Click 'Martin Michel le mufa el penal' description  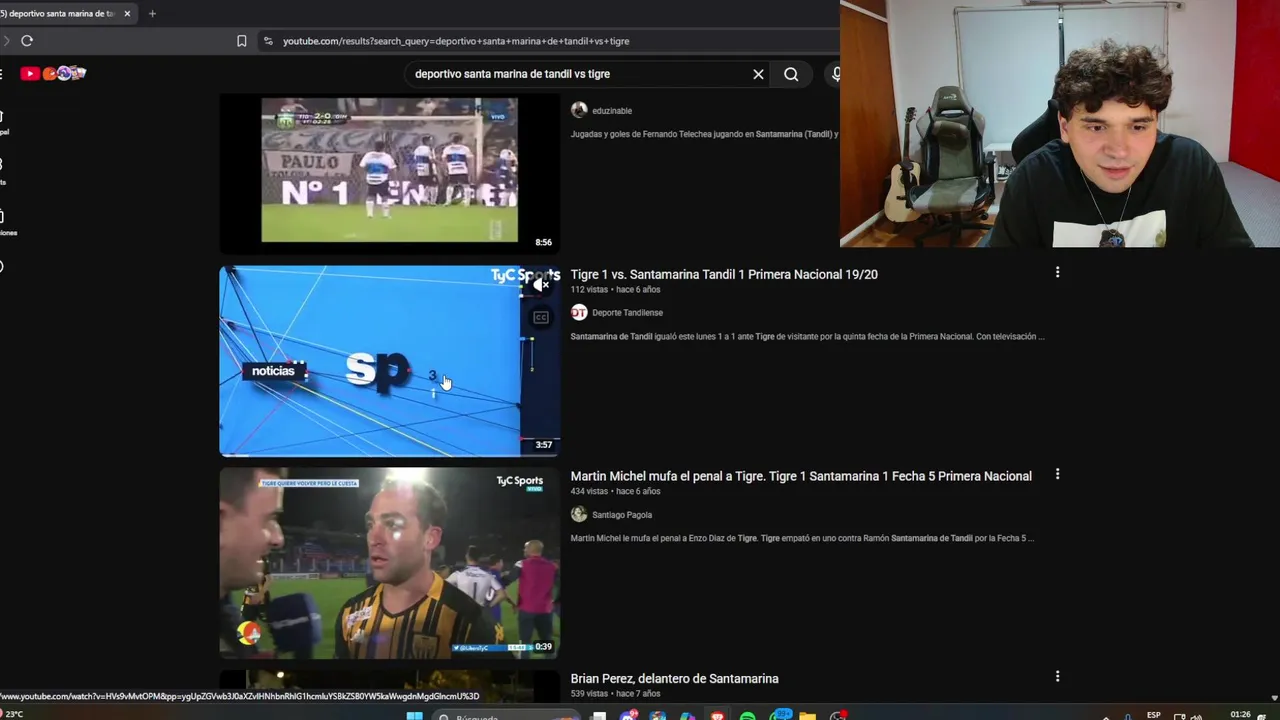pyautogui.click(x=802, y=539)
